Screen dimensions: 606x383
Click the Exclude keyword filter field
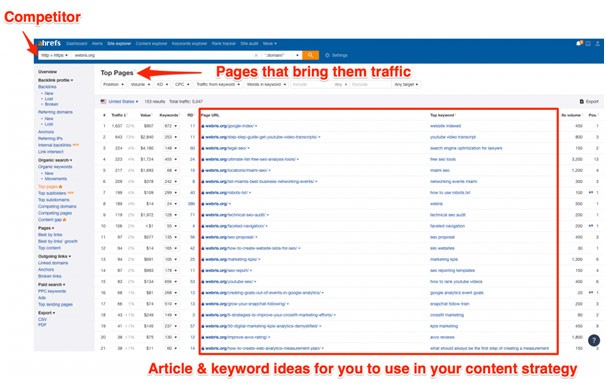point(370,84)
